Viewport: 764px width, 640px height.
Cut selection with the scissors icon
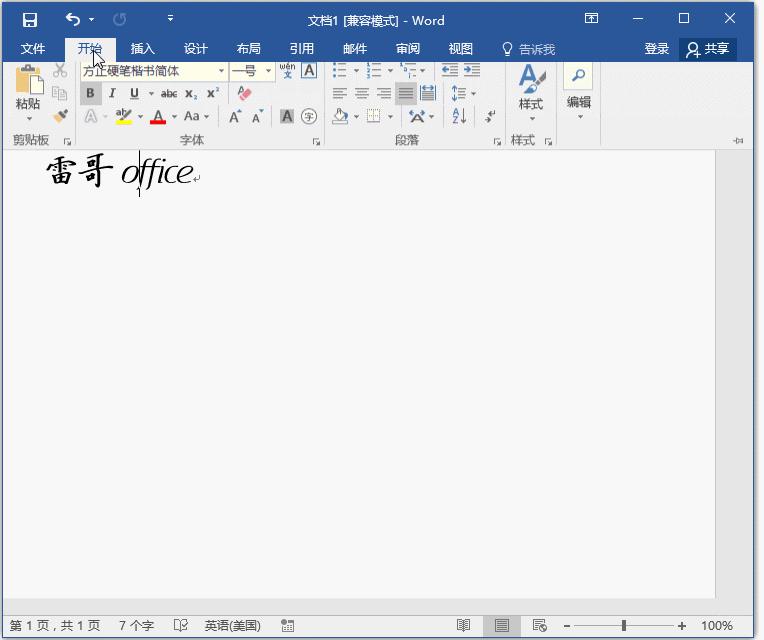coord(60,71)
